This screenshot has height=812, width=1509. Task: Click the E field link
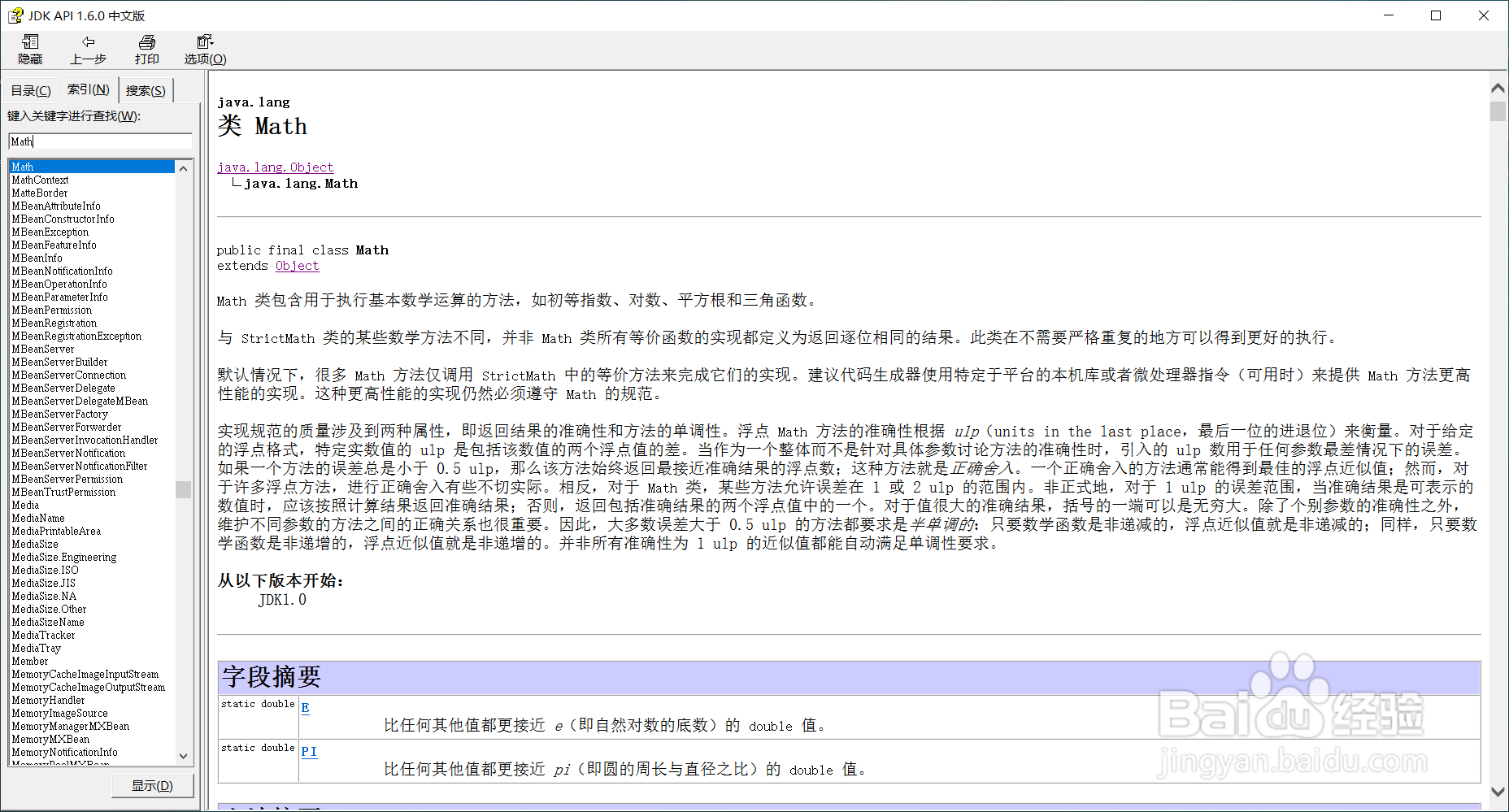[x=305, y=707]
